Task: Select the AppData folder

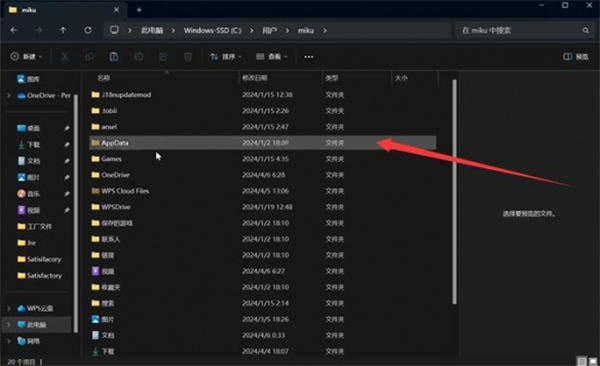Action: point(262,143)
